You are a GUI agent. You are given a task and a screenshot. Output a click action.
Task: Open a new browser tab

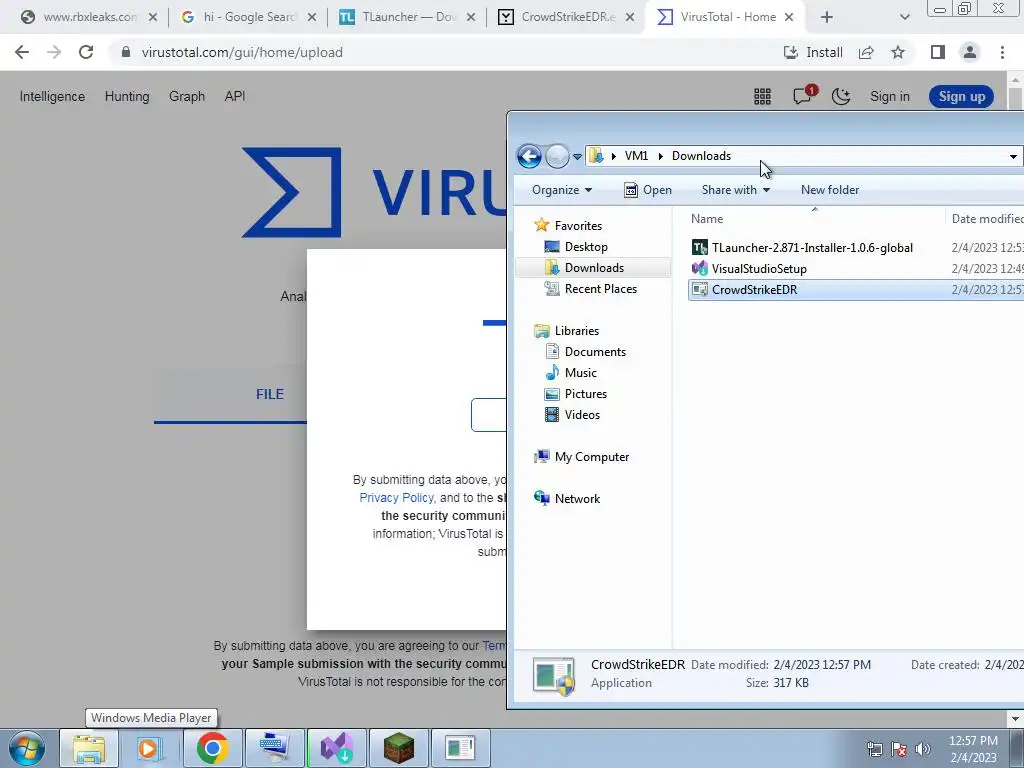click(x=827, y=17)
